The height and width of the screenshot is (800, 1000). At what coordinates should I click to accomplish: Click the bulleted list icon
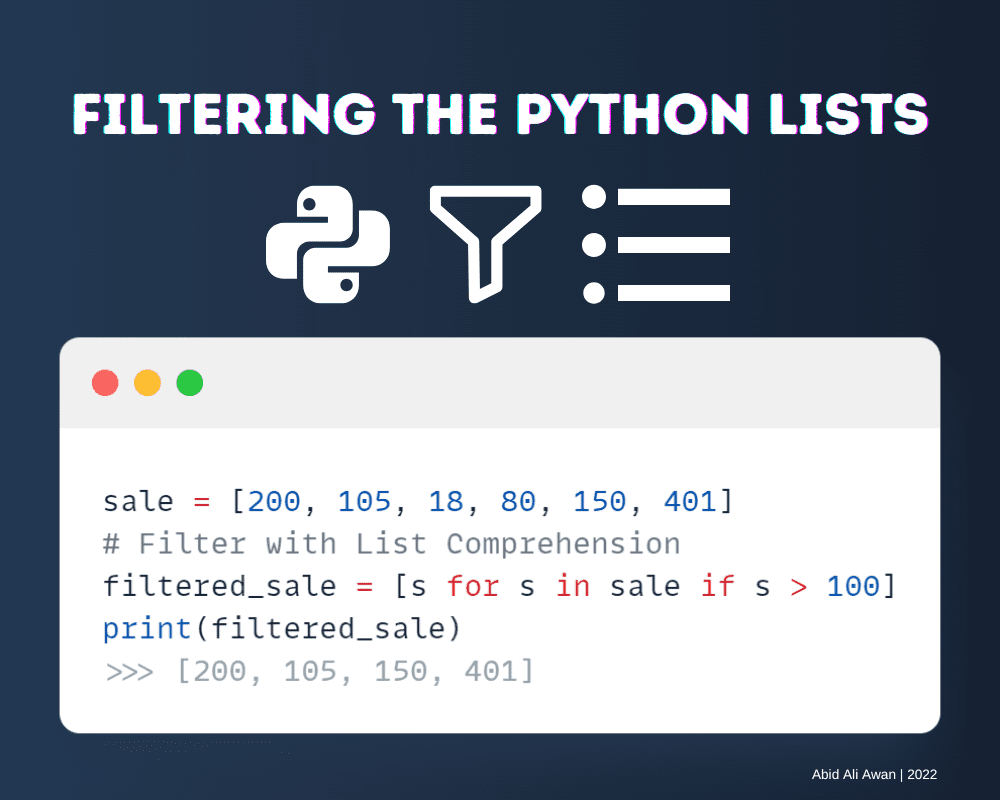click(x=655, y=245)
